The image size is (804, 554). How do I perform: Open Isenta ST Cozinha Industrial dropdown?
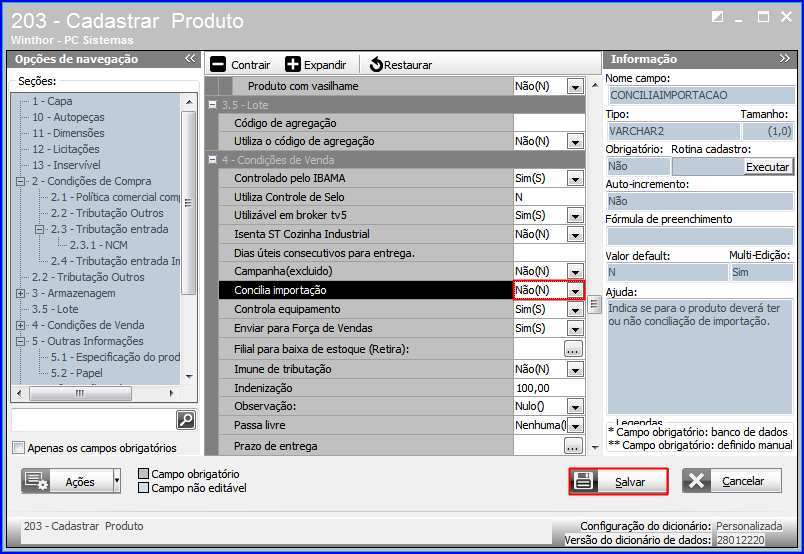[x=575, y=234]
